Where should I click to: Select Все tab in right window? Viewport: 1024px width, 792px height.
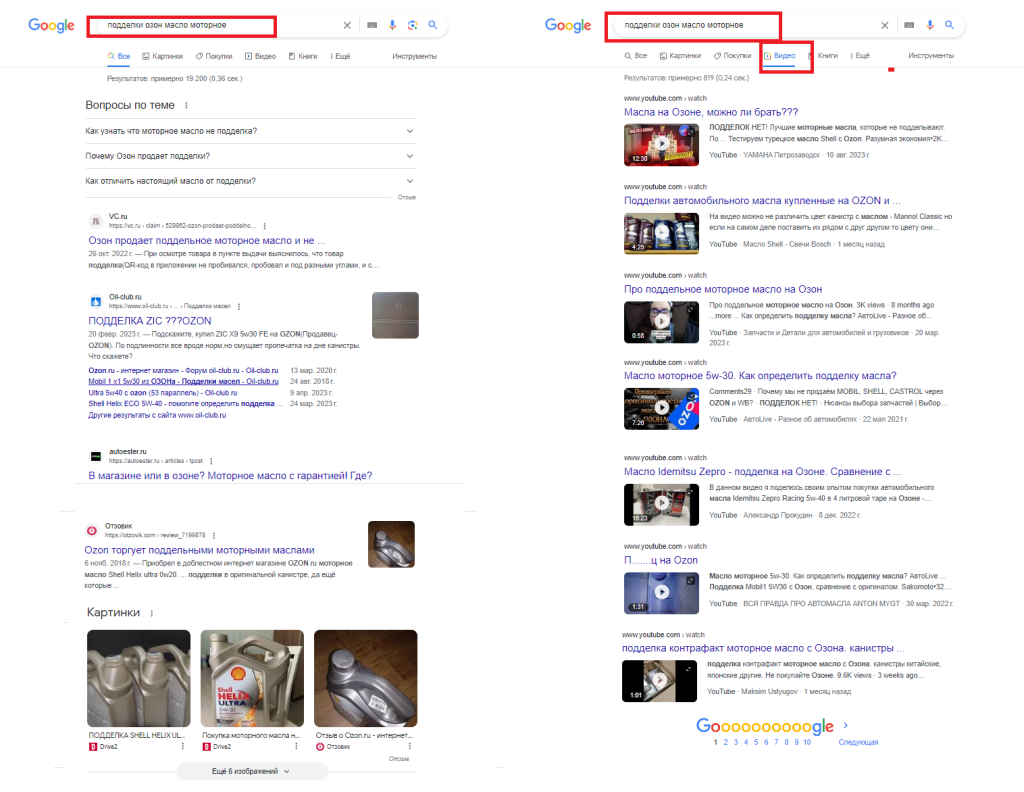[635, 55]
